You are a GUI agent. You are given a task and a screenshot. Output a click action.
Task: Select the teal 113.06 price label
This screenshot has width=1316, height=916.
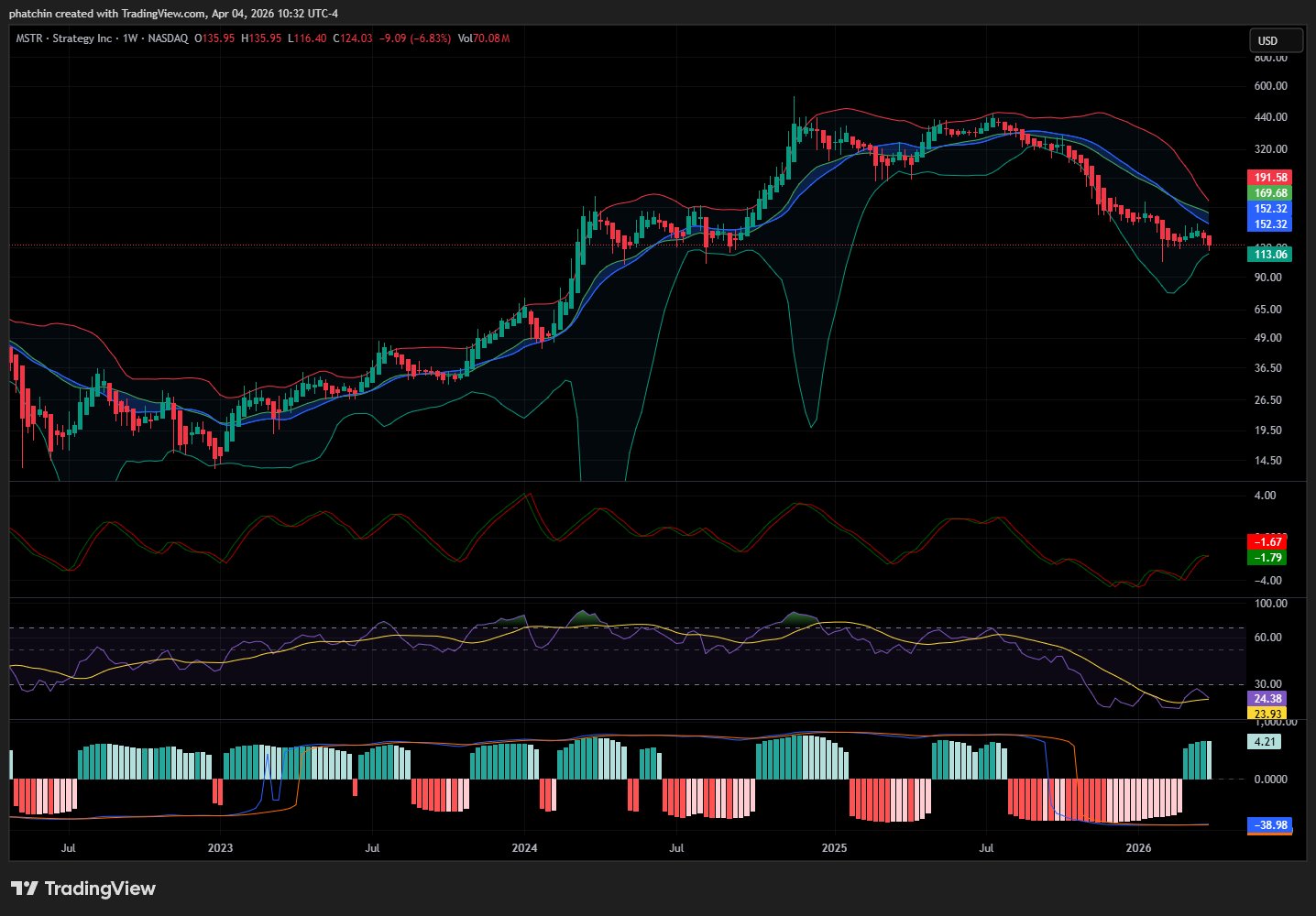pos(1269,255)
